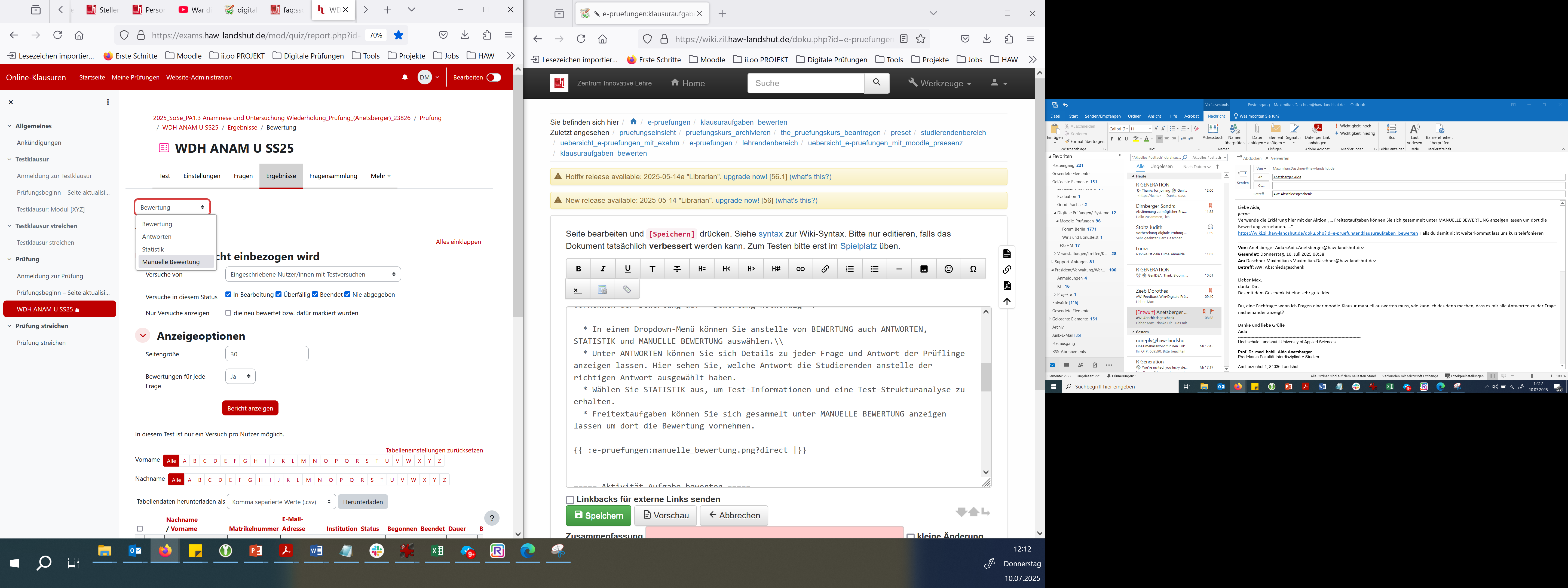The width and height of the screenshot is (1568, 588).
Task: Insert a numbered list in the wiki editor
Action: [850, 269]
